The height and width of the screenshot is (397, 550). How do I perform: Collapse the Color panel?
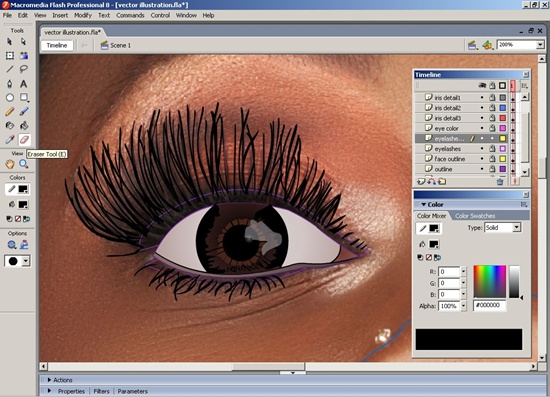tap(424, 204)
